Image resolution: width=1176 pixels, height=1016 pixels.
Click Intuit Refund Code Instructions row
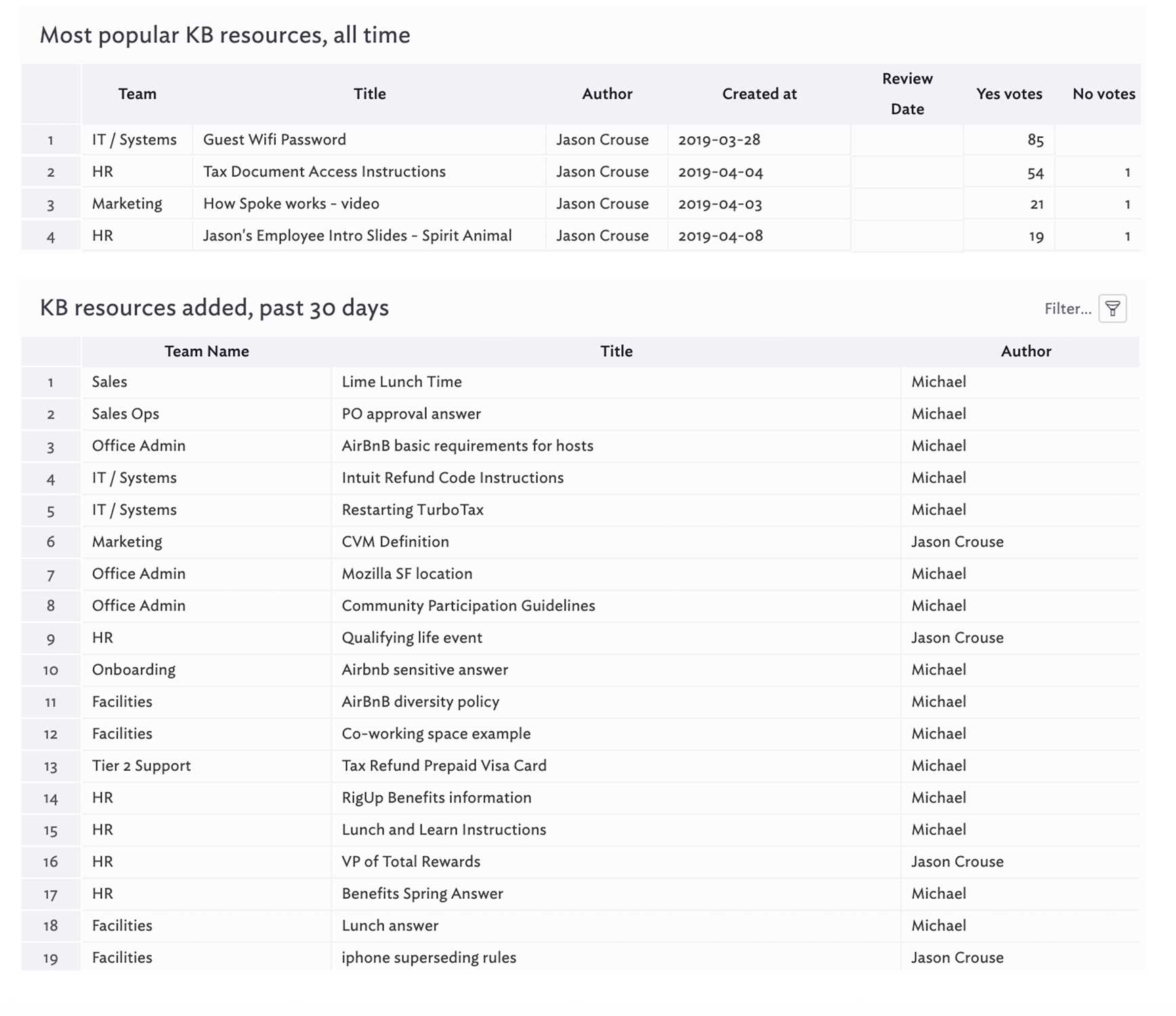click(453, 478)
